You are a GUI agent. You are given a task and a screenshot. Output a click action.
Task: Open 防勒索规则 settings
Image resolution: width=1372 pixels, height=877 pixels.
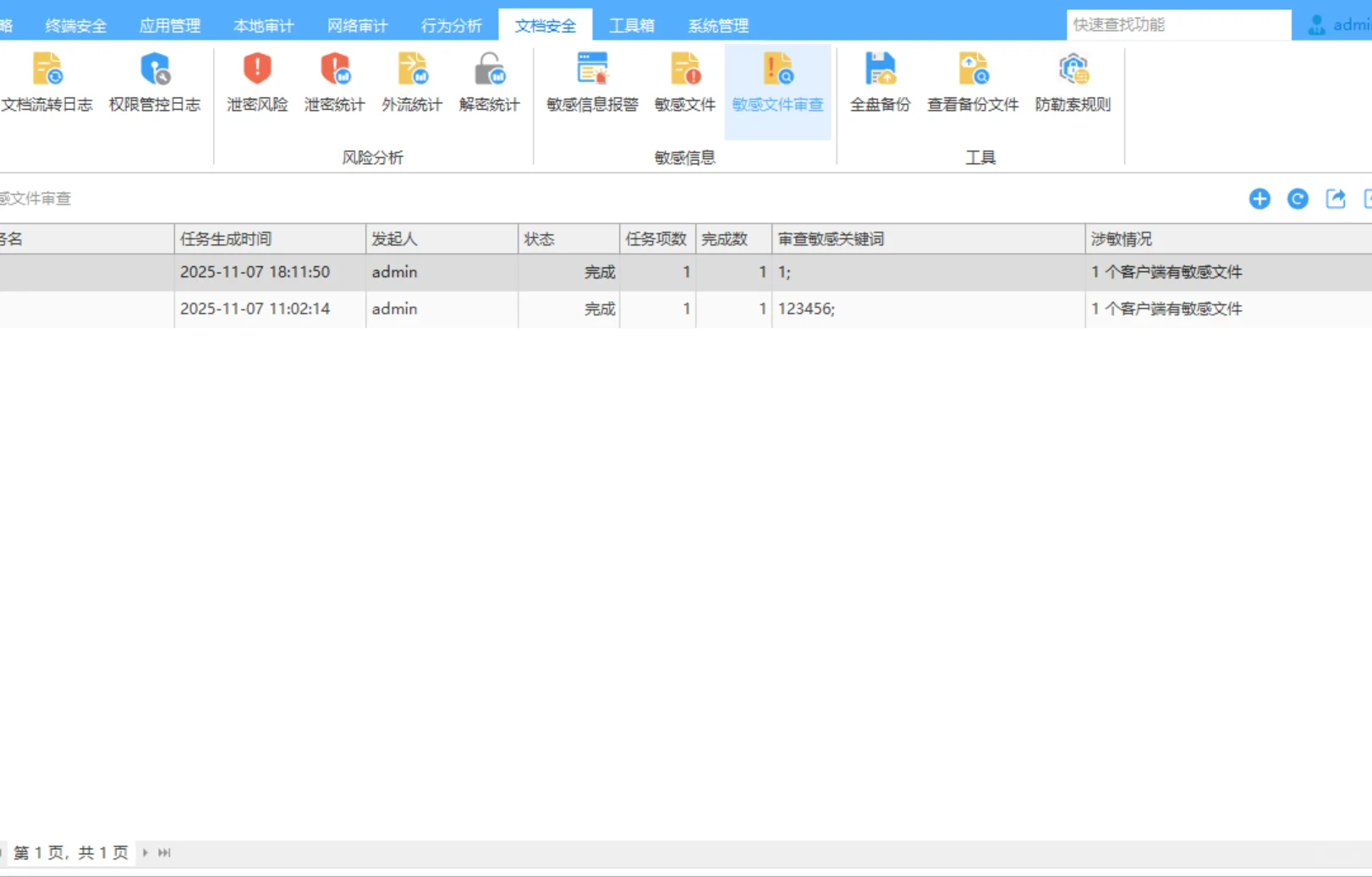pyautogui.click(x=1073, y=80)
